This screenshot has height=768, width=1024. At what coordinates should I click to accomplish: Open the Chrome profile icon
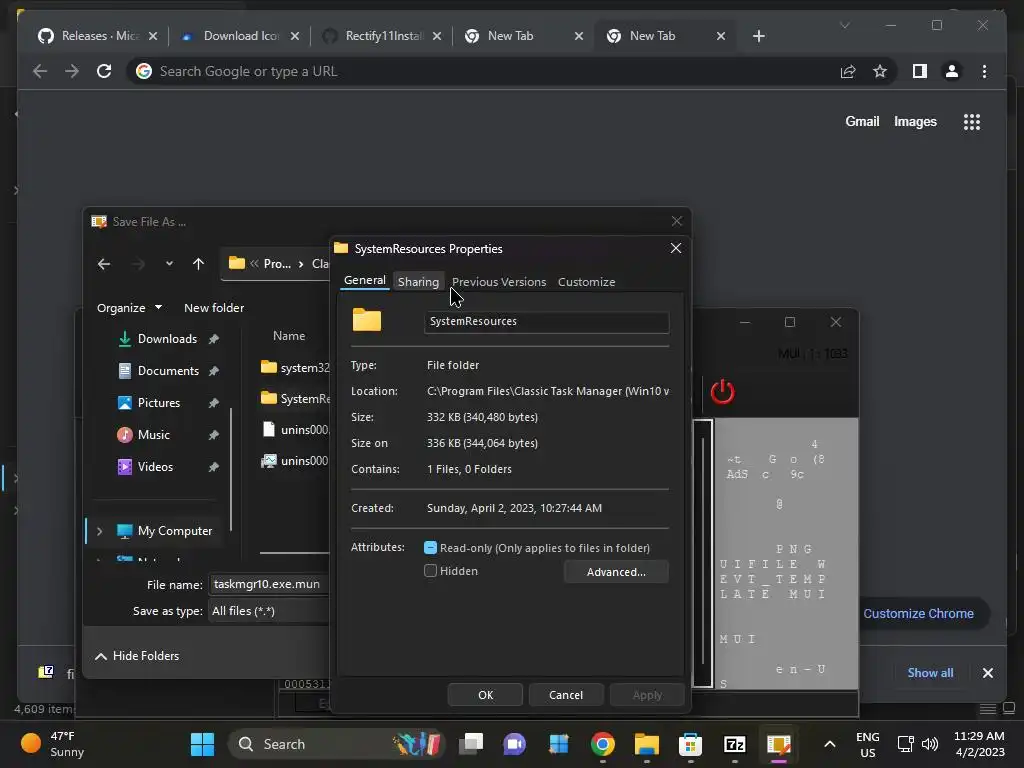tap(952, 71)
